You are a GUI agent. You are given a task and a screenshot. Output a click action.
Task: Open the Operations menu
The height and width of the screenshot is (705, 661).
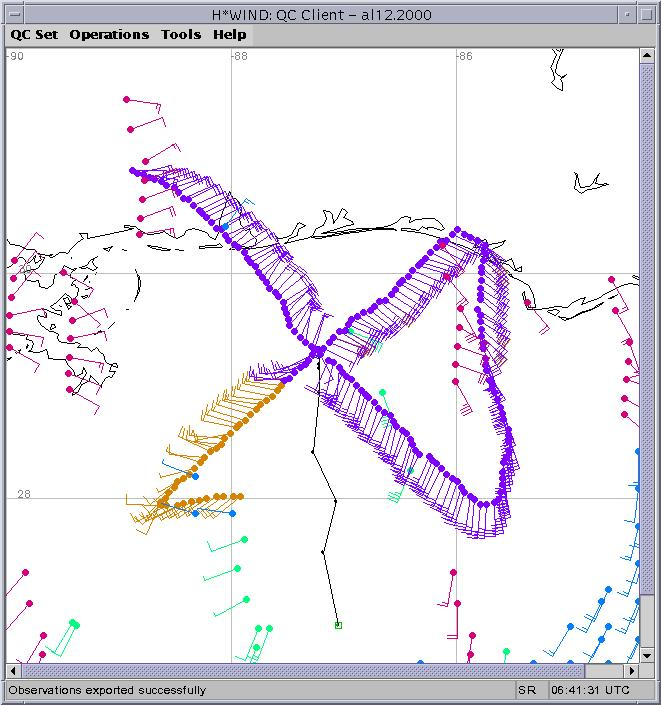pyautogui.click(x=109, y=34)
